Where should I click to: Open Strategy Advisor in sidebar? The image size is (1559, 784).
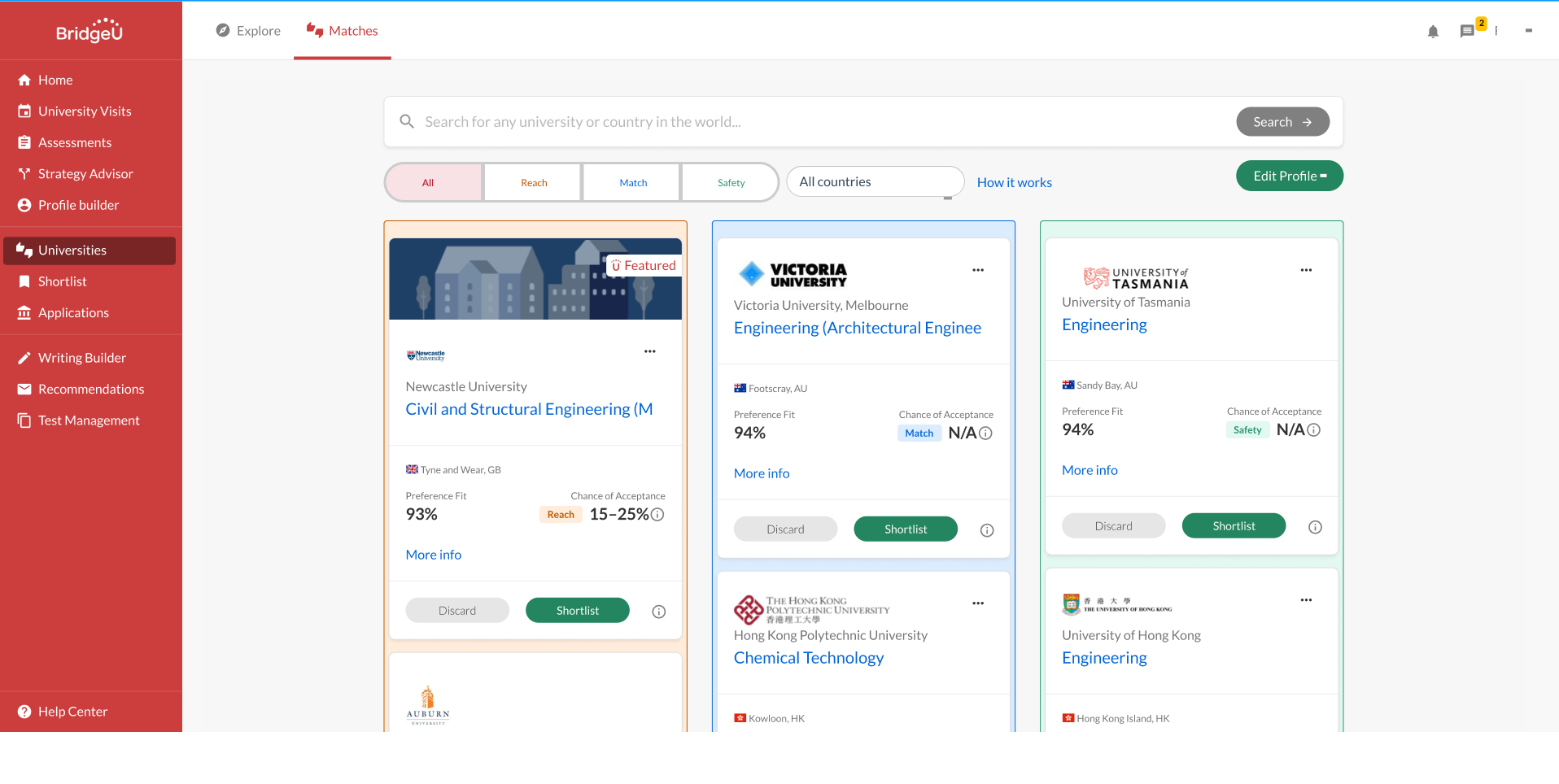point(90,174)
